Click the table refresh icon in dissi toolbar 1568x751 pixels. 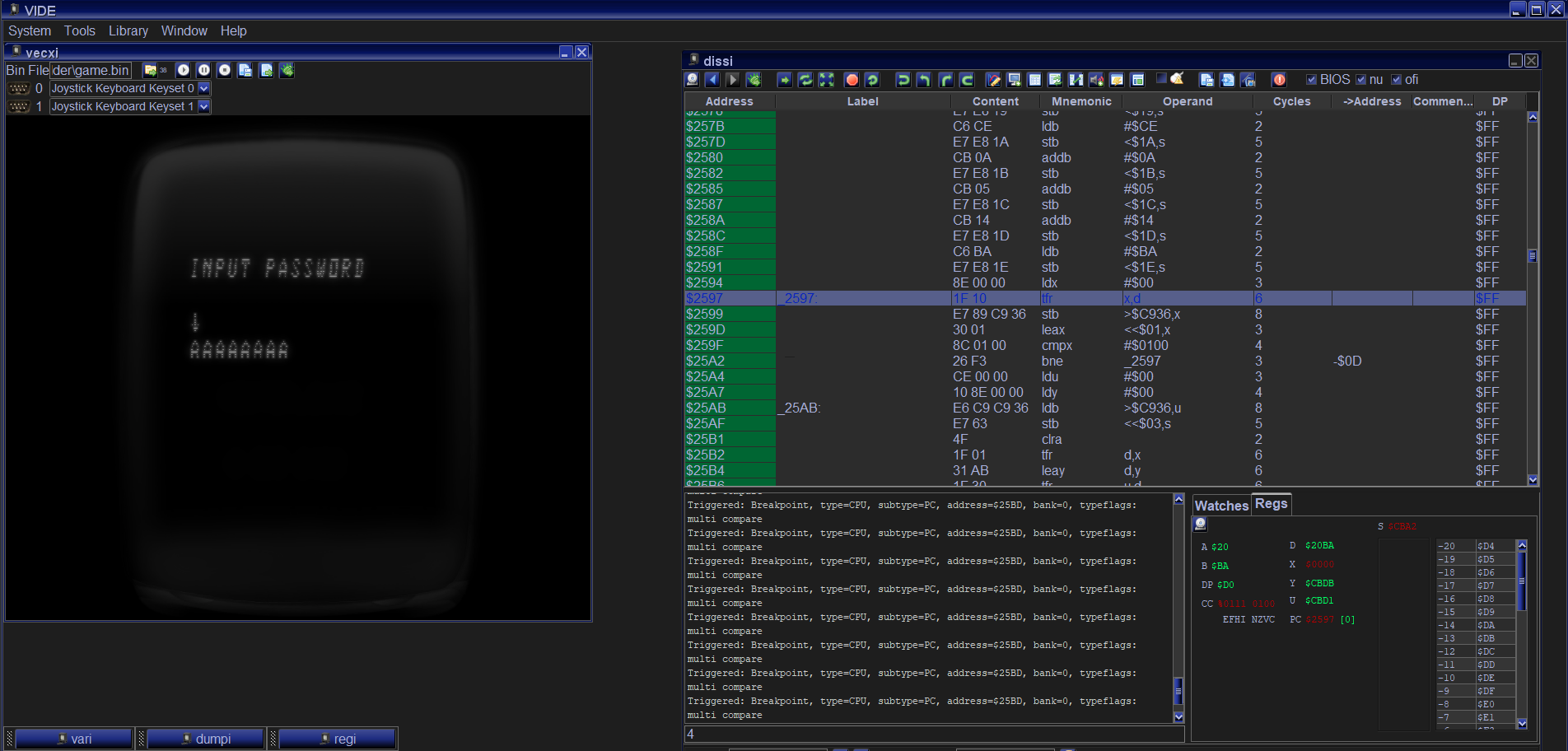[x=1055, y=80]
